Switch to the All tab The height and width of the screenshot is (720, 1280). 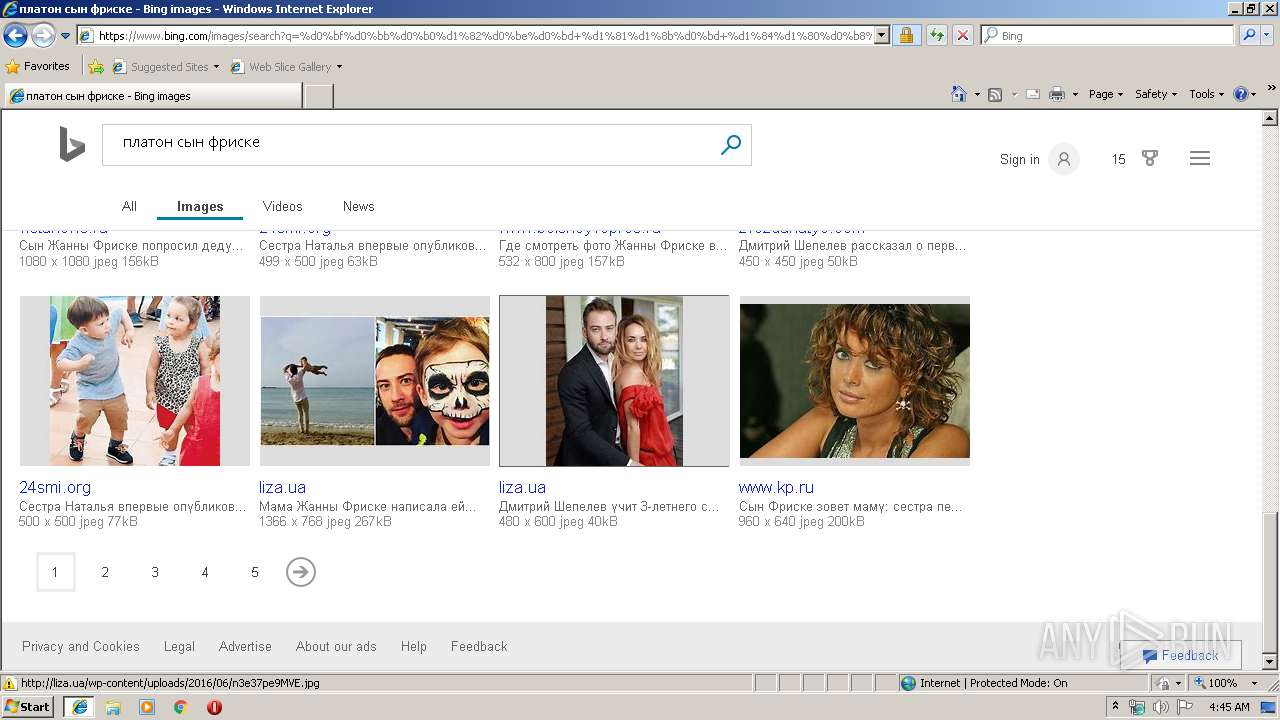coord(129,207)
